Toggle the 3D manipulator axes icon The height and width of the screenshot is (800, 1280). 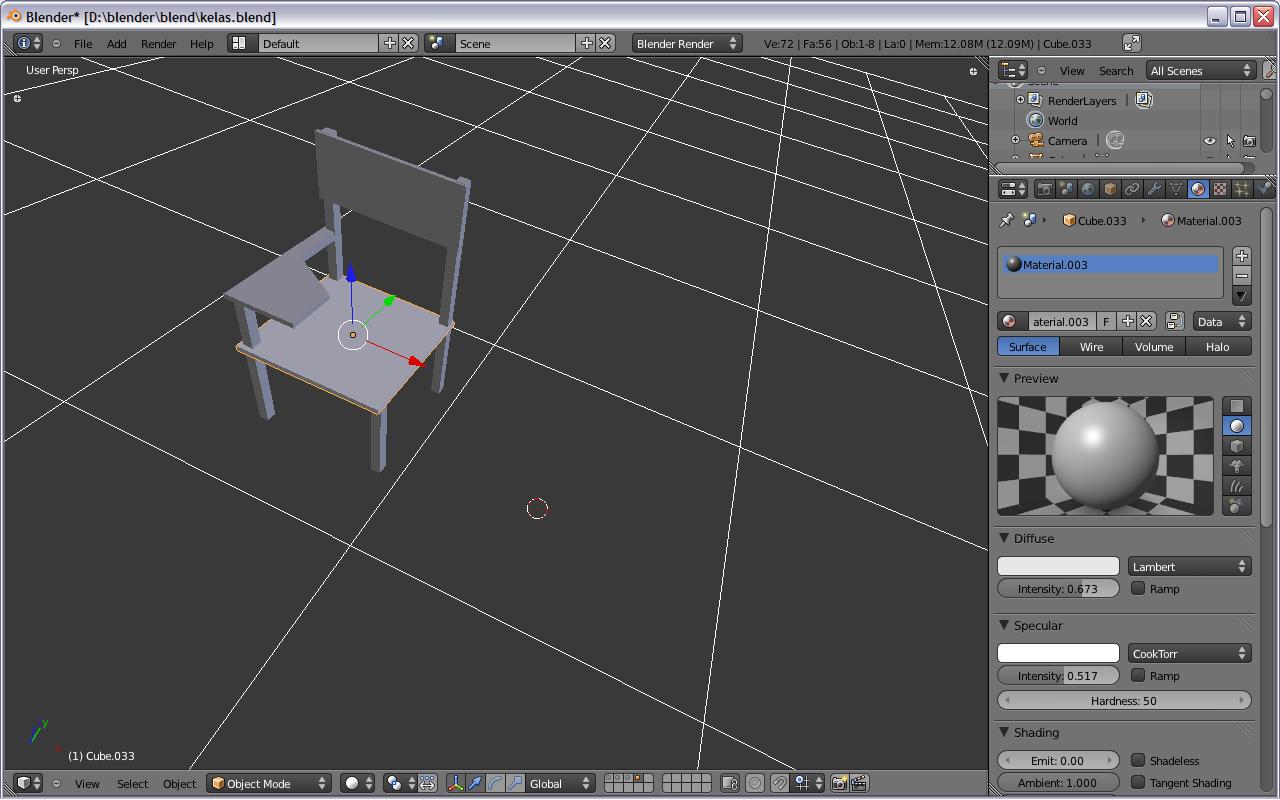pos(455,783)
